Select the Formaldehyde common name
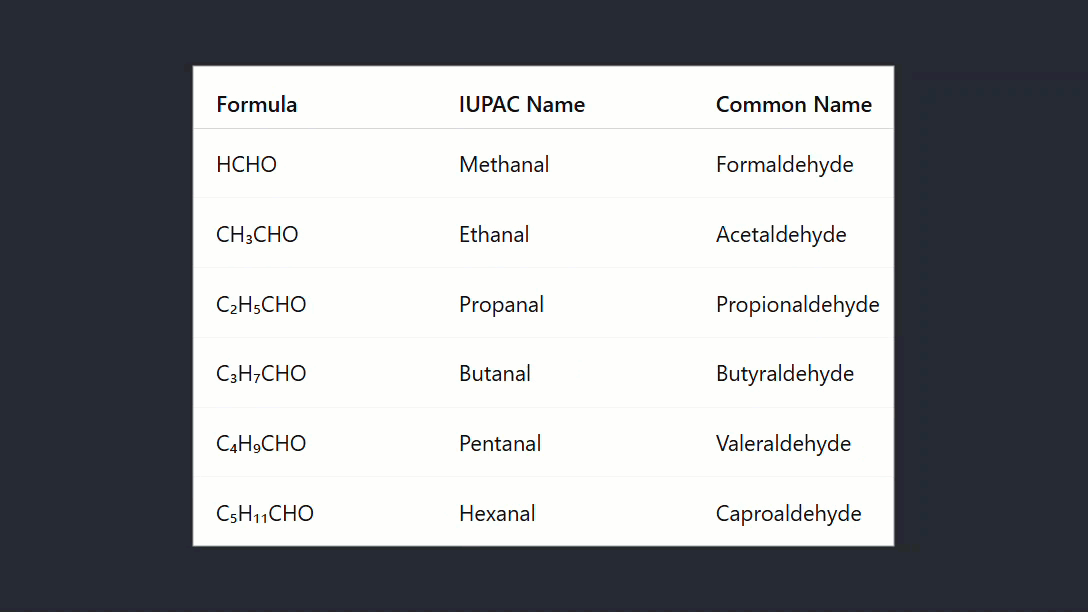The image size is (1088, 612). click(785, 165)
